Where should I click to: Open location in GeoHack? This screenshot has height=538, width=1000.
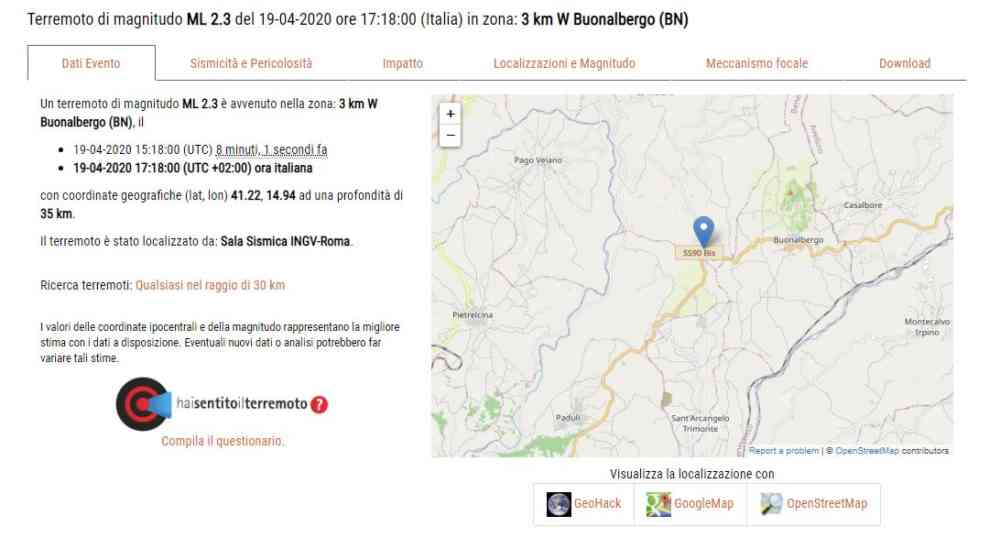point(584,504)
